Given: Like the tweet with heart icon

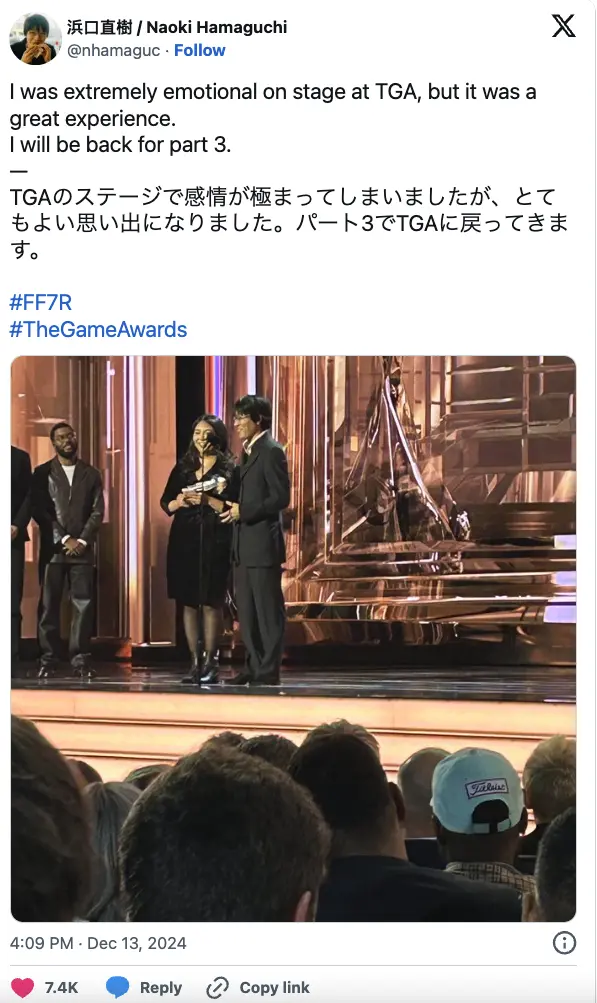Looking at the screenshot, I should pos(22,987).
